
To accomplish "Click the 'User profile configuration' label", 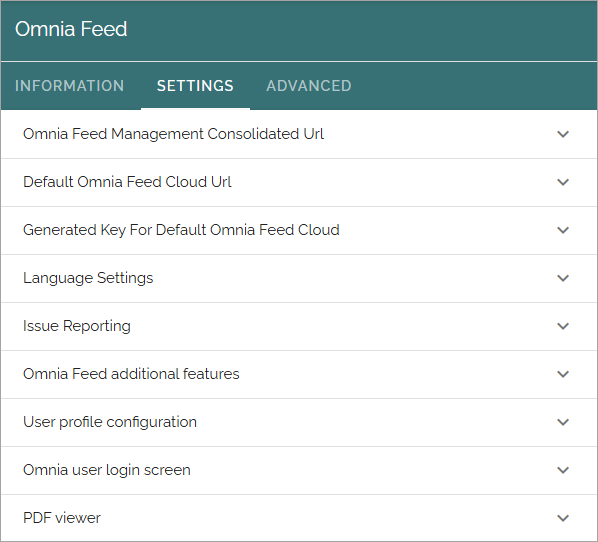I will (x=110, y=422).
